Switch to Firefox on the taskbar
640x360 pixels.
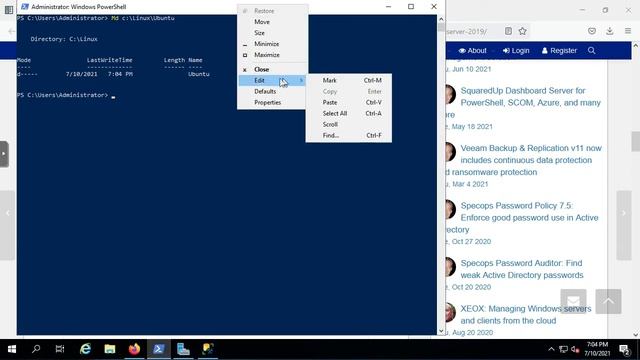[134, 349]
